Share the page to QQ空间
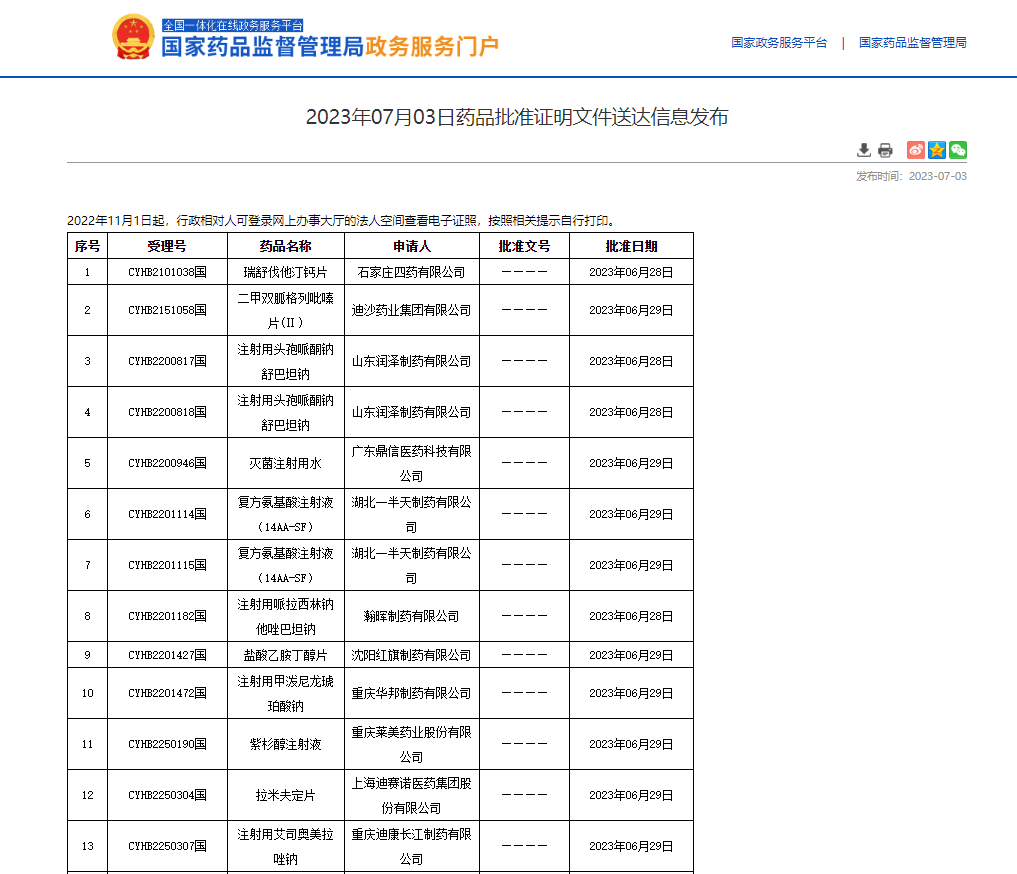The height and width of the screenshot is (874, 1017). tap(936, 150)
